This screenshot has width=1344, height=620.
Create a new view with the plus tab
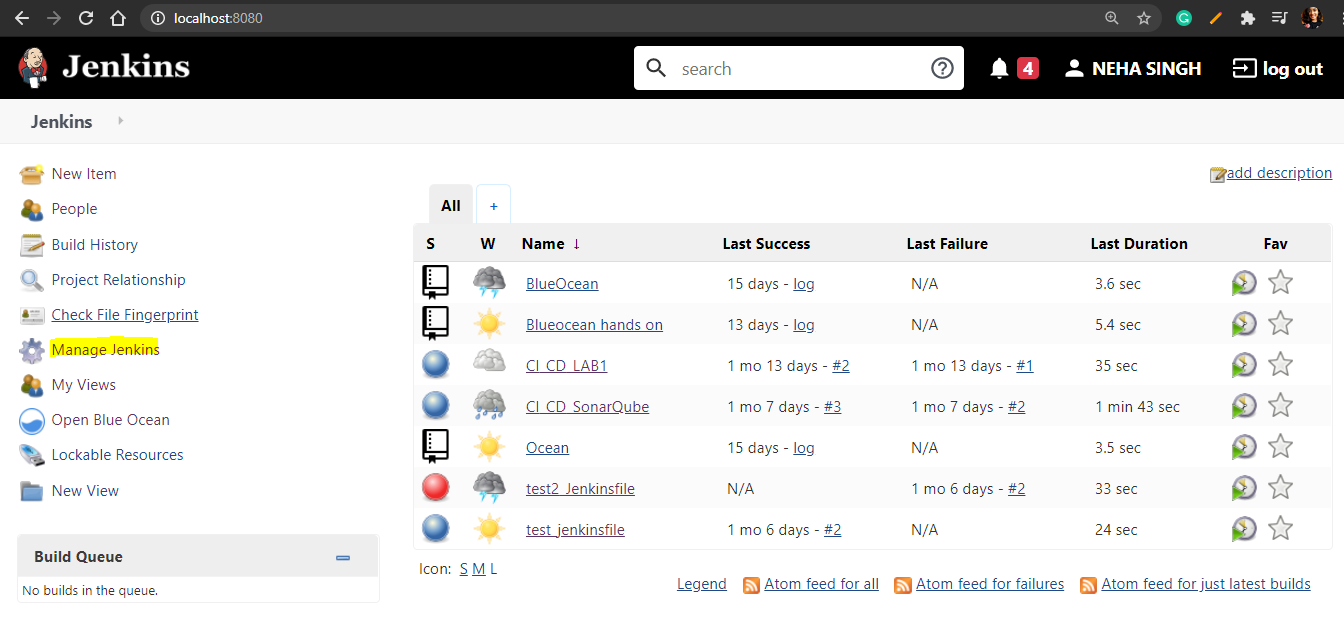pyautogui.click(x=493, y=204)
